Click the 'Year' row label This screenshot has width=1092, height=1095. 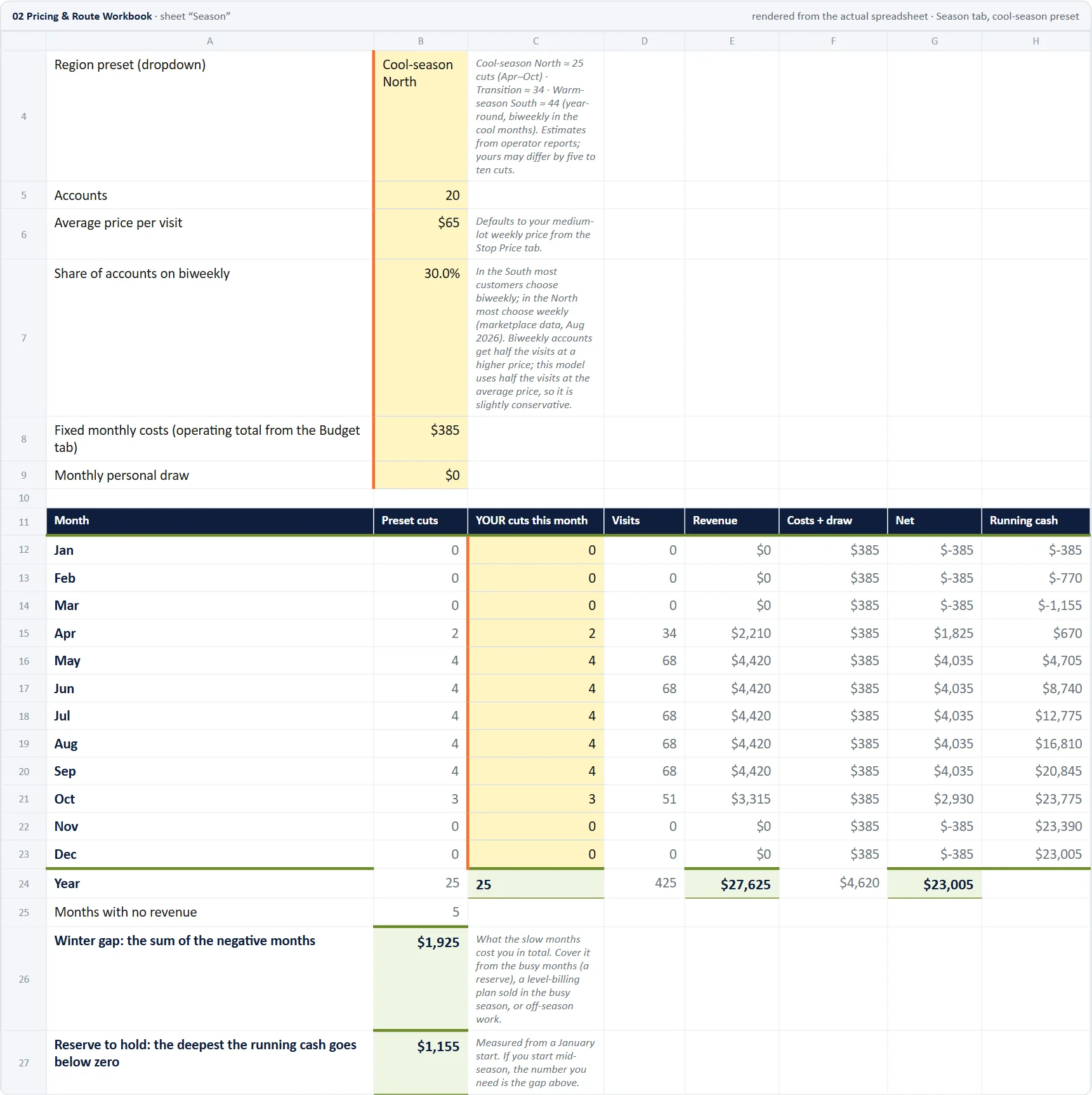coord(67,884)
